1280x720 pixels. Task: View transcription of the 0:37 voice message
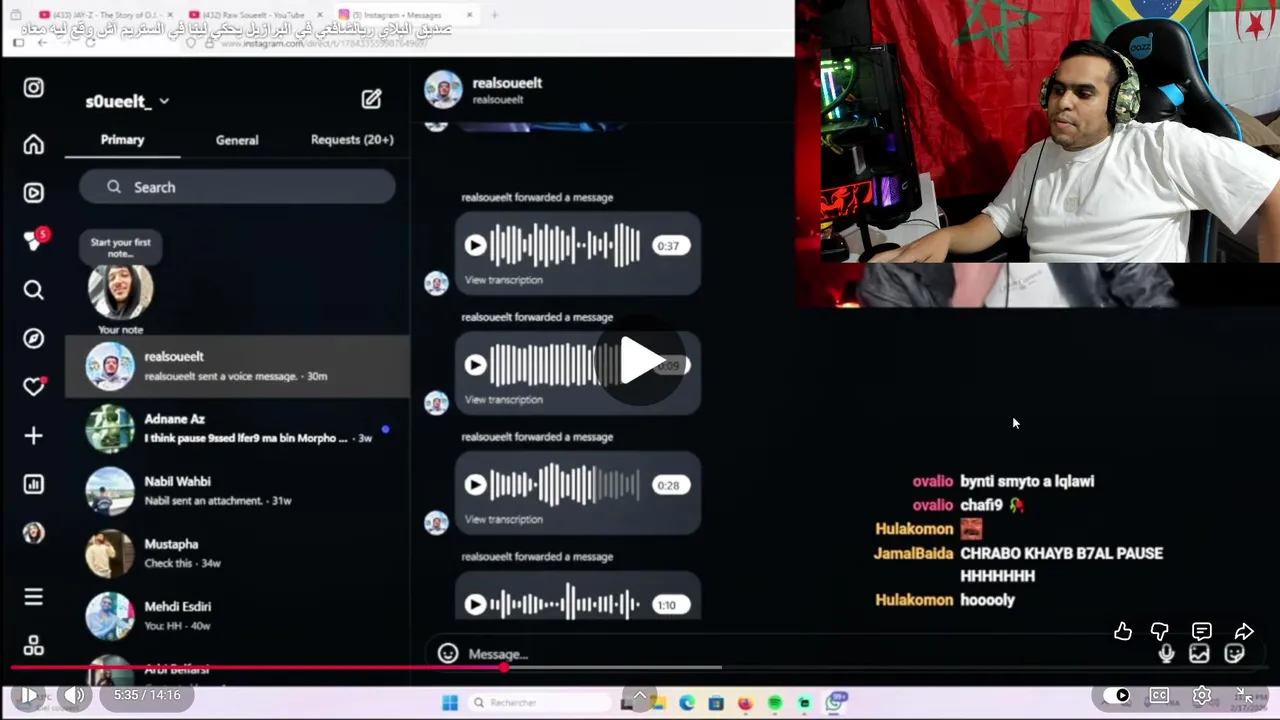[x=504, y=280]
